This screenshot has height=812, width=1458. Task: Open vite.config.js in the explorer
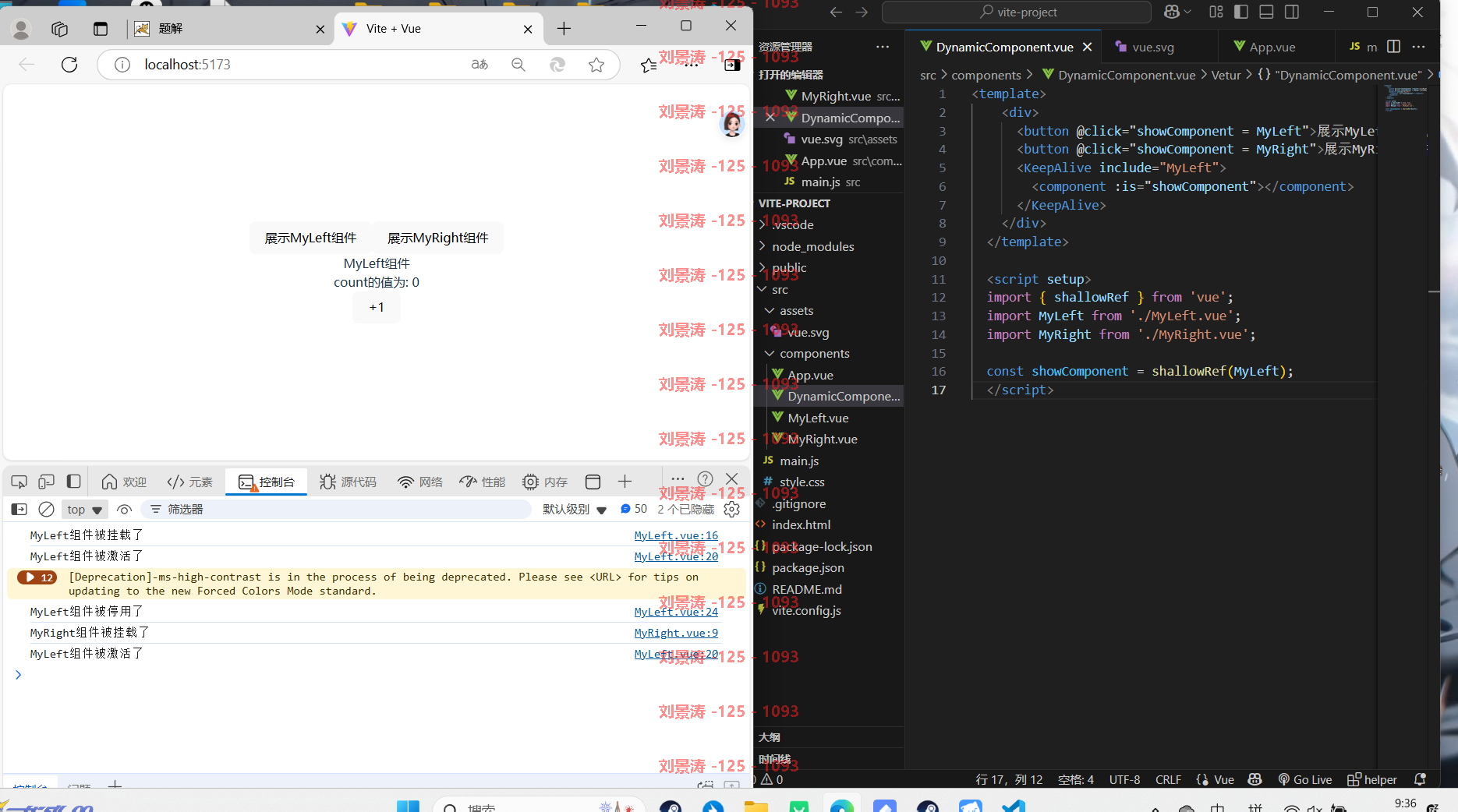806,610
